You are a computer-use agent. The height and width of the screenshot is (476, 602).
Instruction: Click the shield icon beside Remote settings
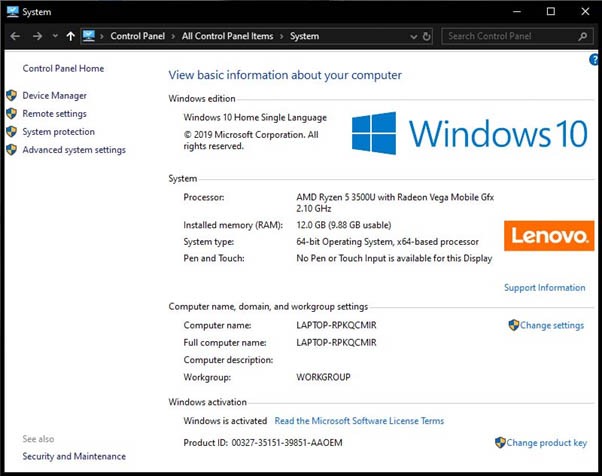[12, 113]
